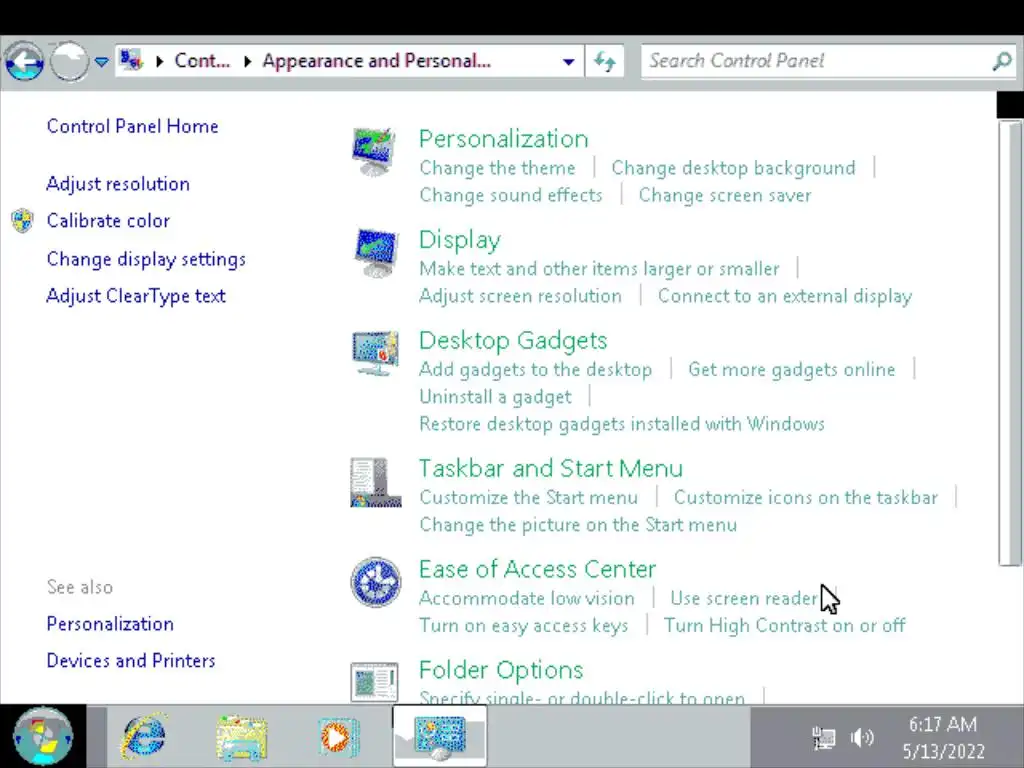Screen dimensions: 1024x768
Task: Open Devices and Printers link
Action: pos(131,660)
